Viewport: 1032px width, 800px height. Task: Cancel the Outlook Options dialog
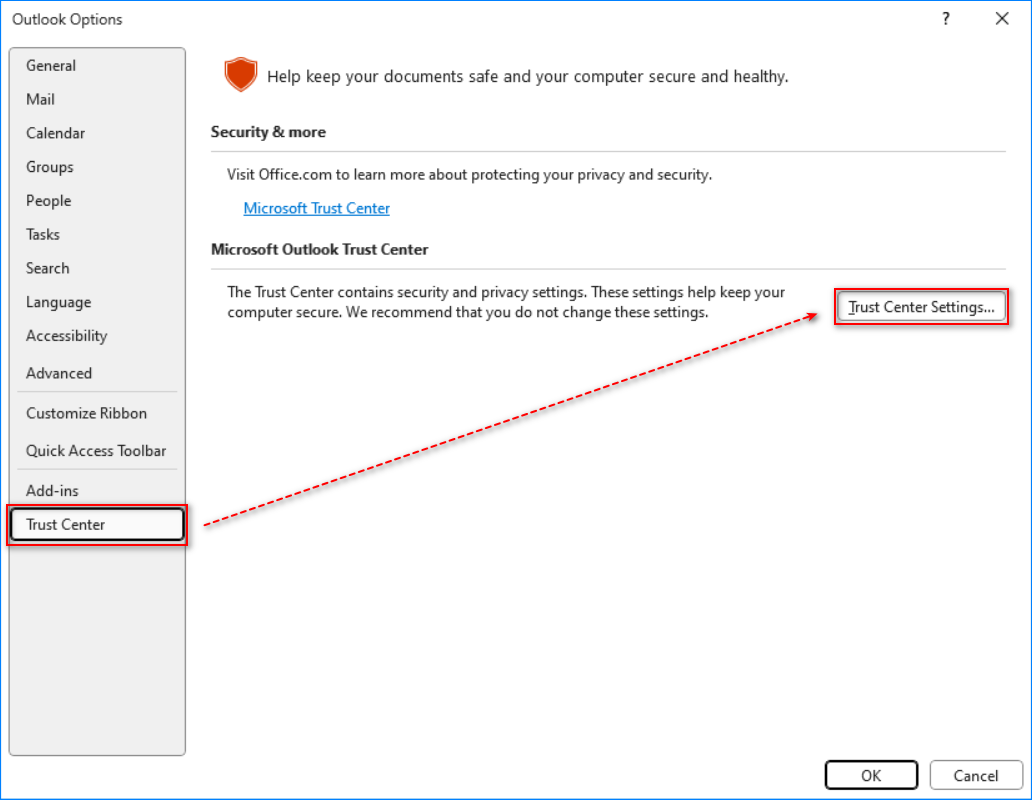click(x=976, y=776)
